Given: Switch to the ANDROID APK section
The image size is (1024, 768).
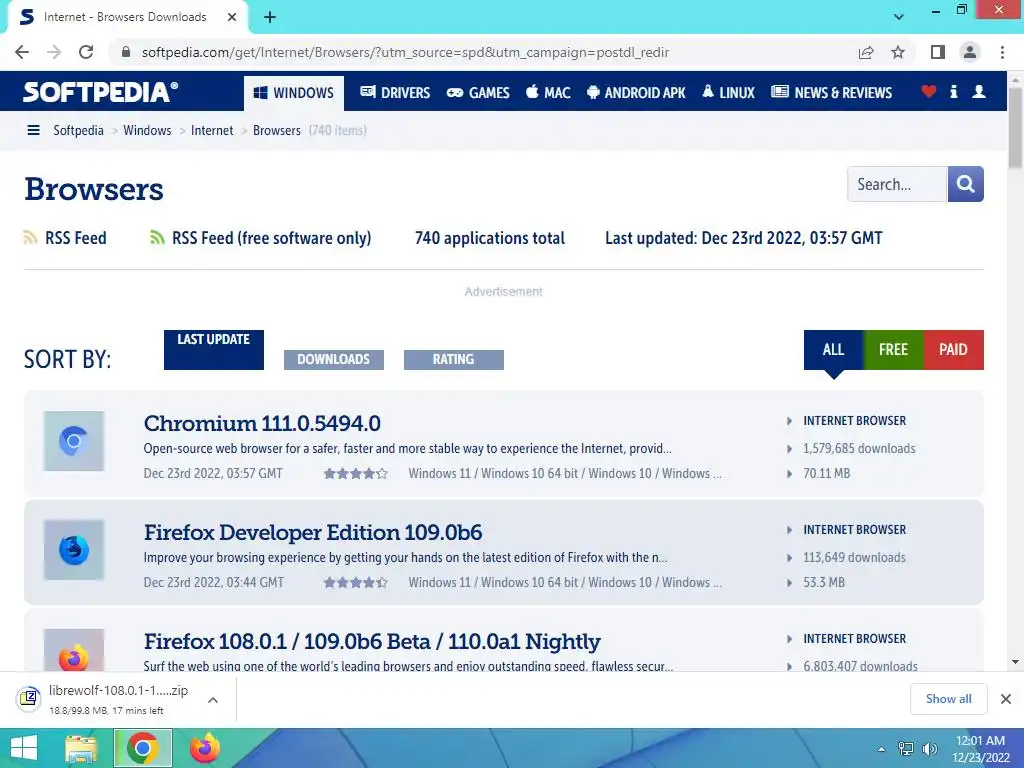Looking at the screenshot, I should pyautogui.click(x=636, y=93).
